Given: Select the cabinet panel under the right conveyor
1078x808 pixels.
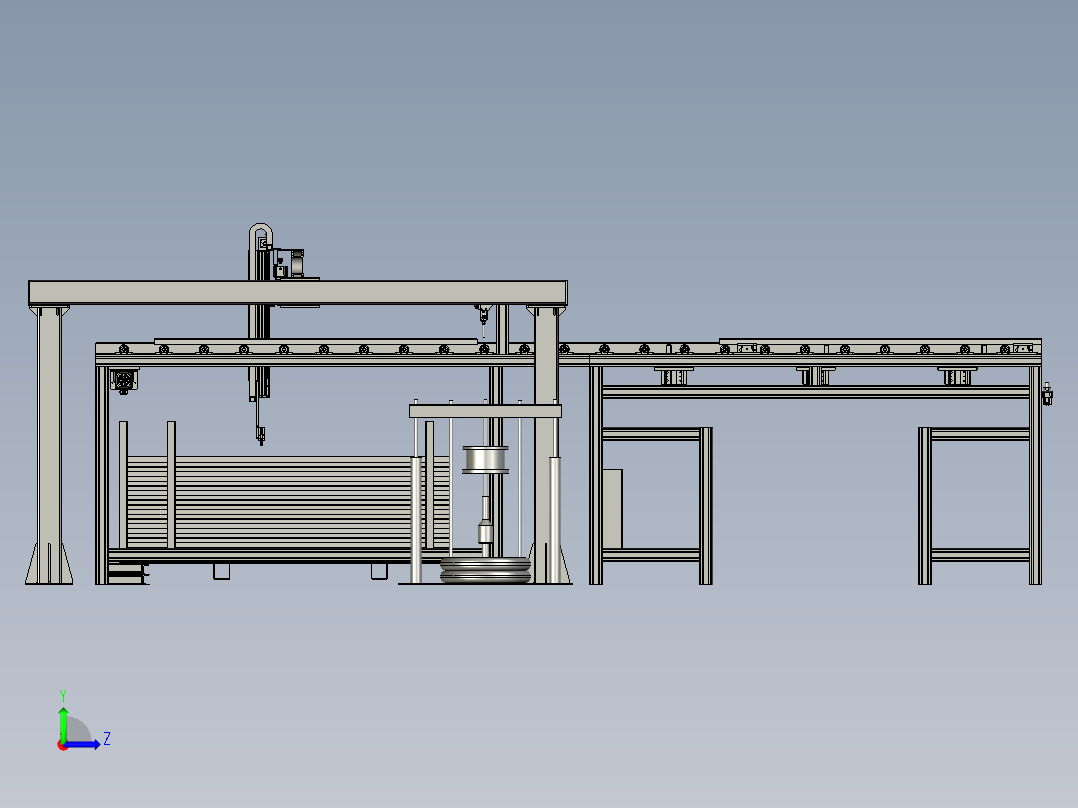Looking at the screenshot, I should (x=613, y=509).
